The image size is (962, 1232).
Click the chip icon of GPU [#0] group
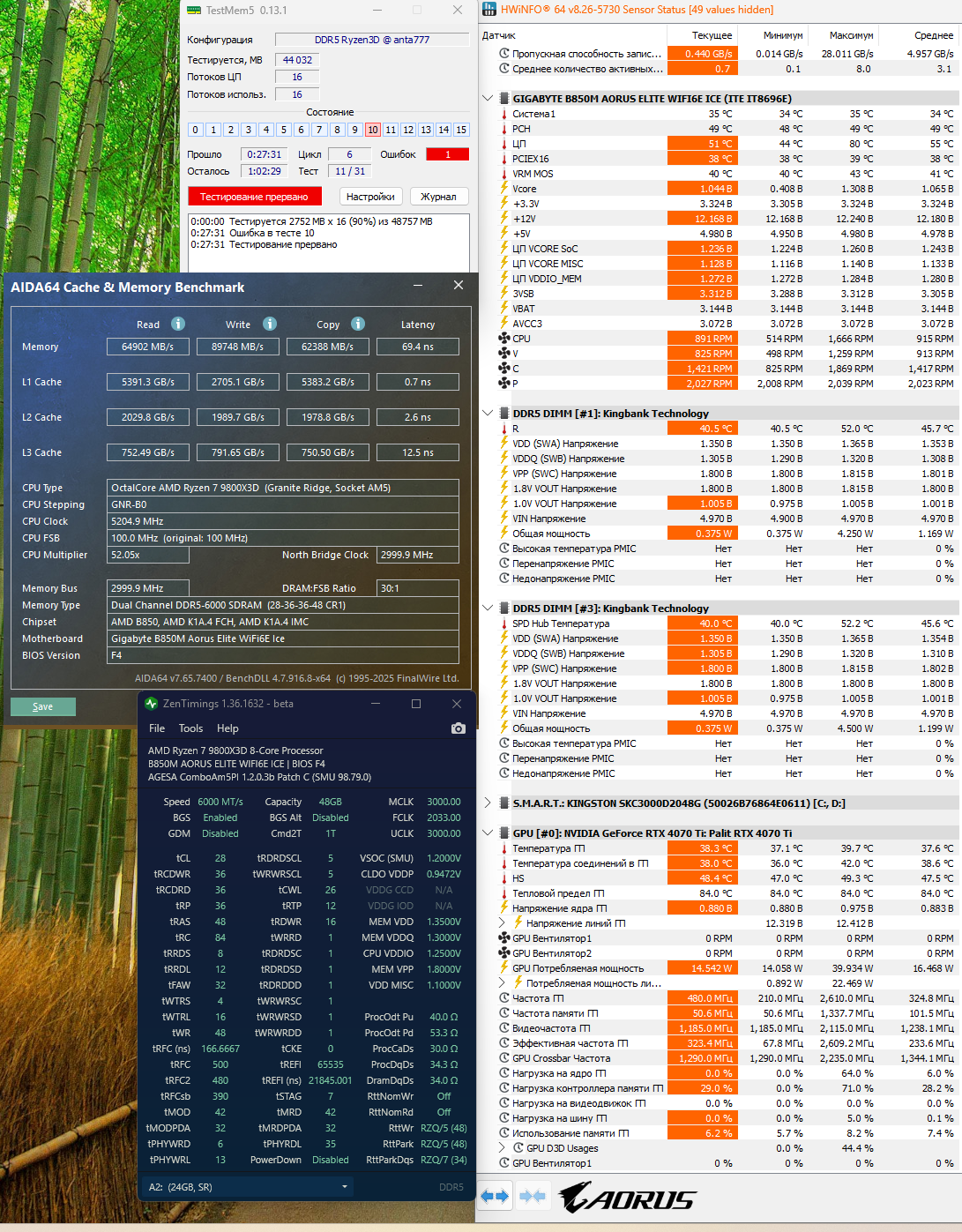(x=504, y=833)
